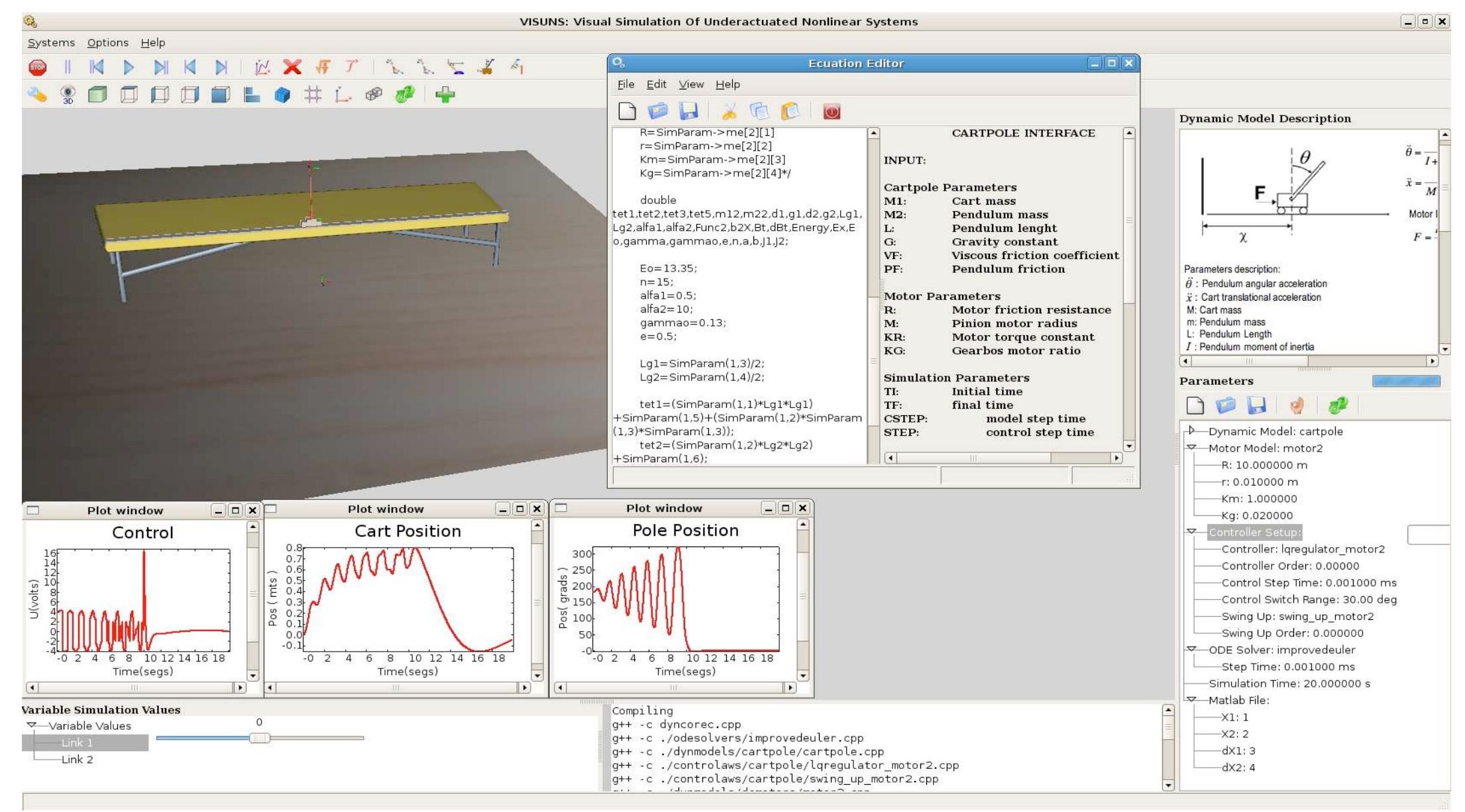This screenshot has height=812, width=1465.
Task: Click the New file button in Ecuation Editor
Action: [x=625, y=112]
